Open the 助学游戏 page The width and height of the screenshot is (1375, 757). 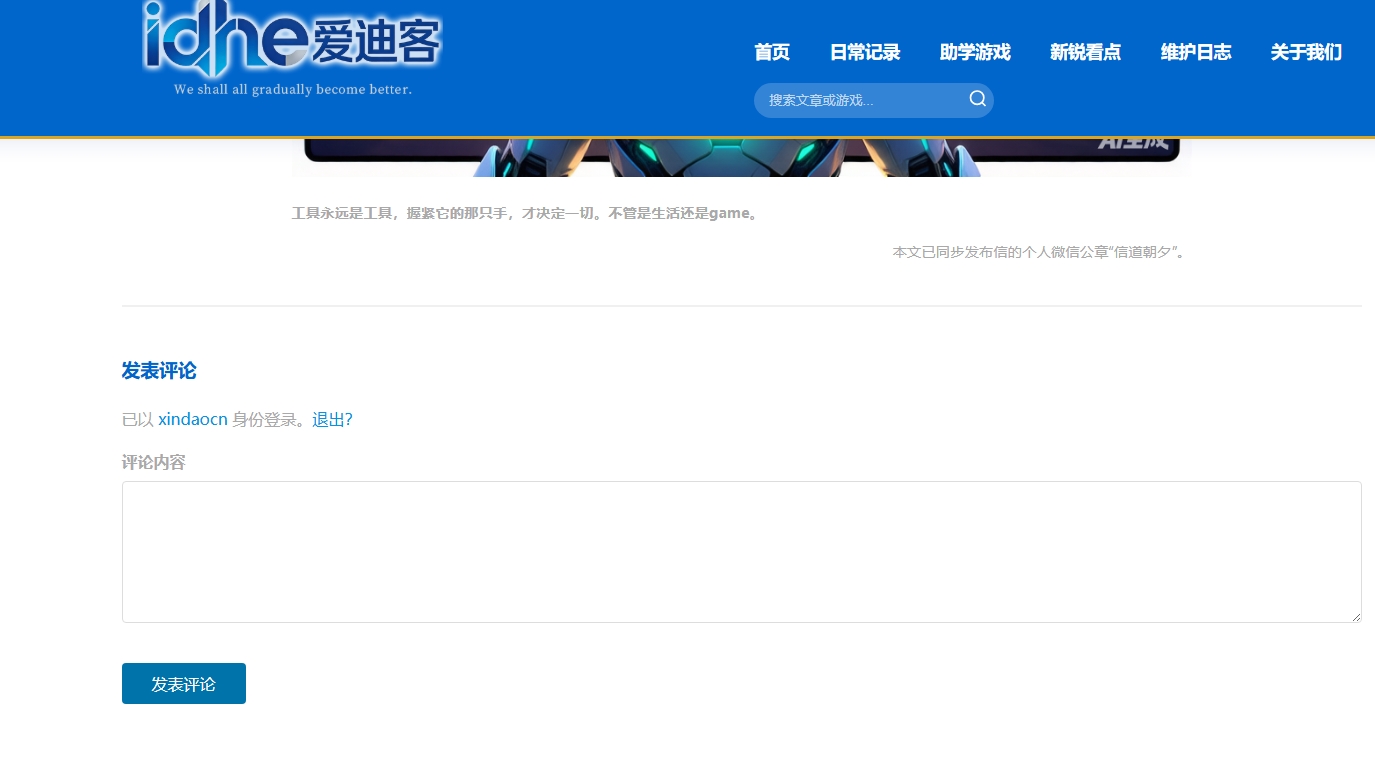point(974,53)
